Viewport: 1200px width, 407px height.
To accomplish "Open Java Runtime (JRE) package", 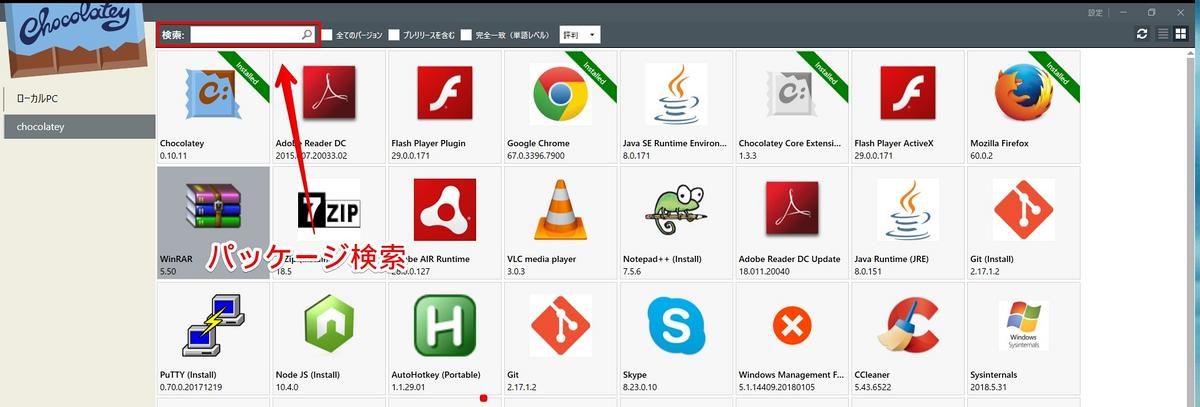I will coord(908,223).
